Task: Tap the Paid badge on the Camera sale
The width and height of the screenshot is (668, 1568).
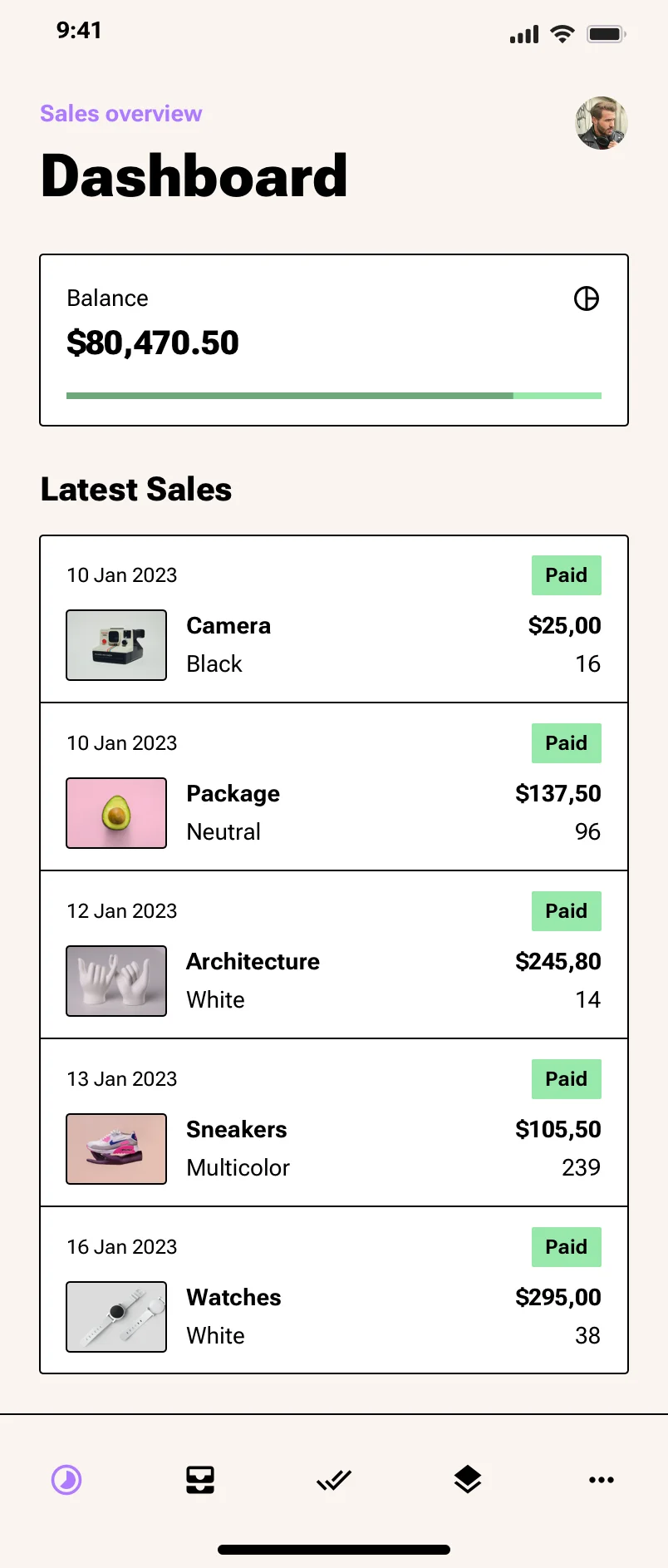Action: [x=566, y=574]
